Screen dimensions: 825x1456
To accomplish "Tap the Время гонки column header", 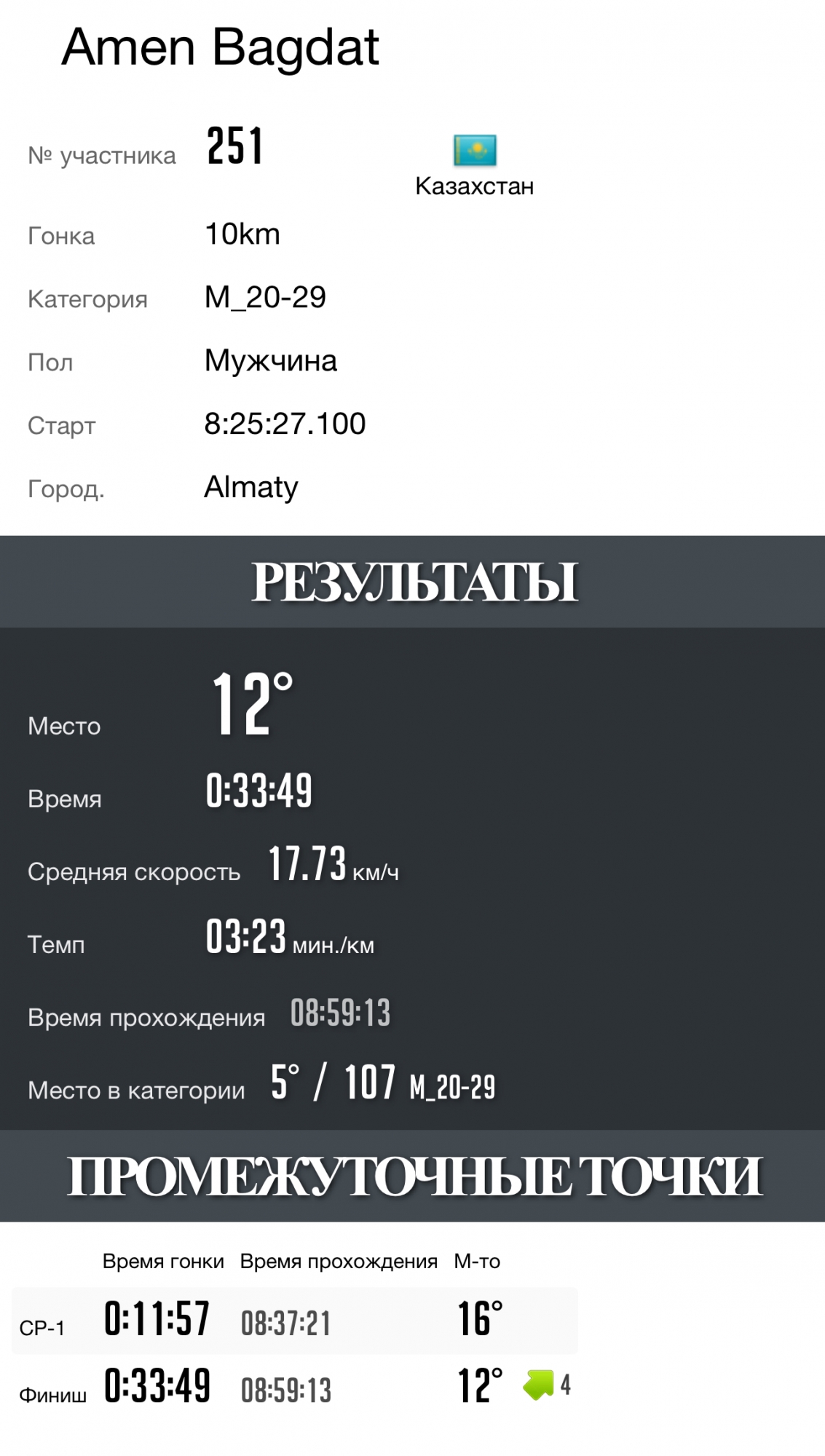I will click(163, 1262).
